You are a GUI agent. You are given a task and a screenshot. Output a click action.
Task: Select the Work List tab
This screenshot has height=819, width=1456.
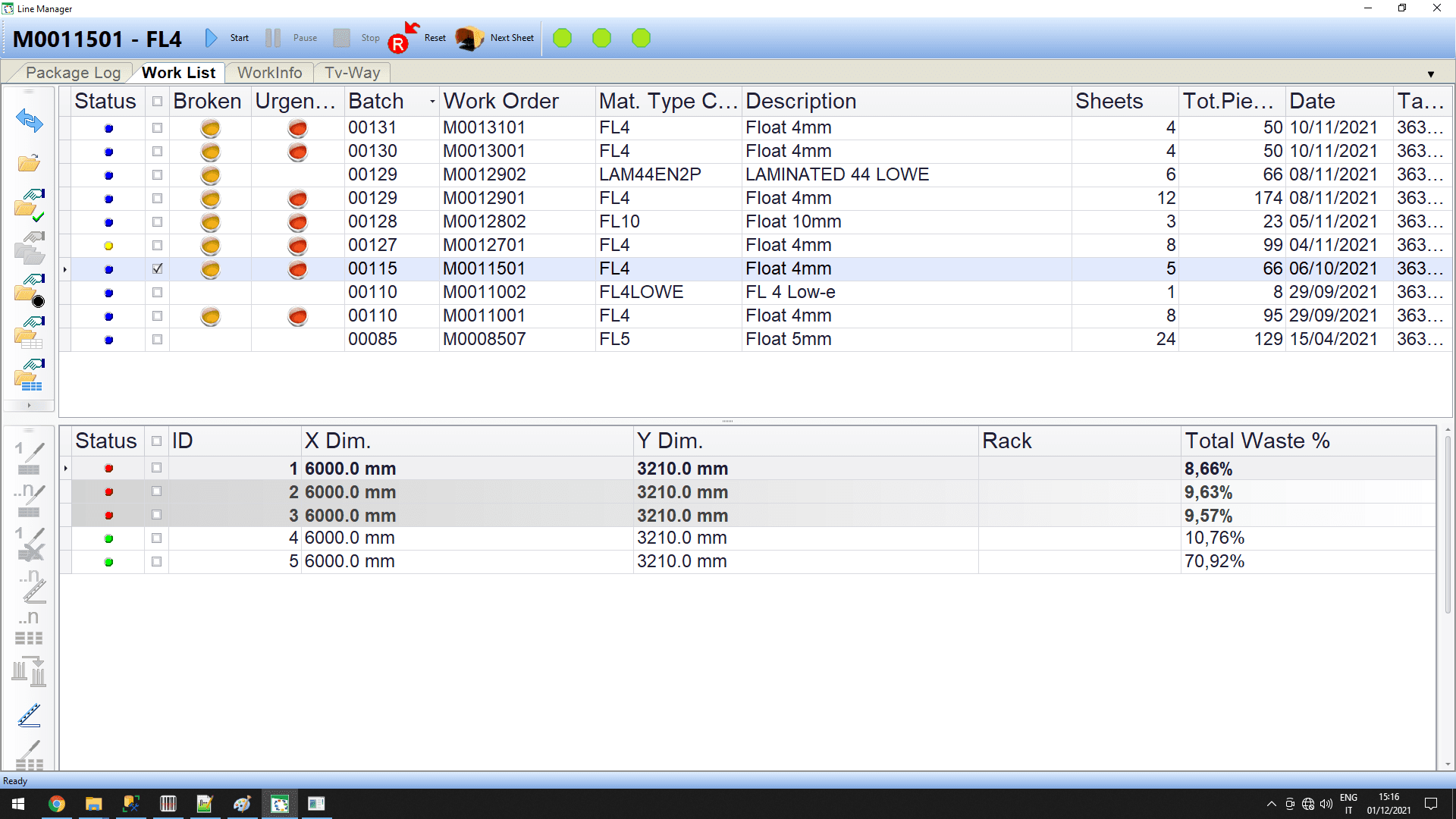(x=178, y=73)
